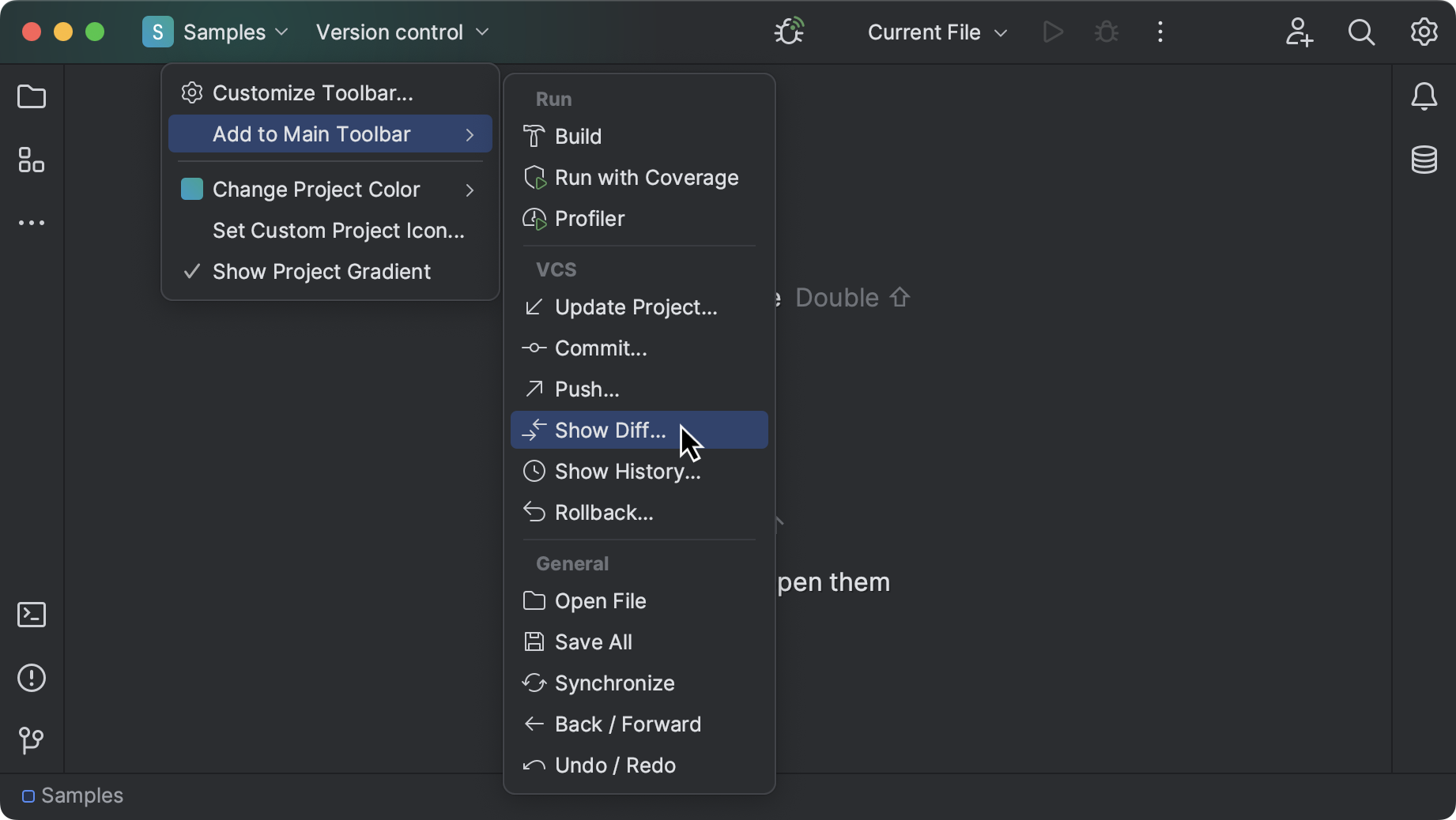Open the Terminal tool window
This screenshot has height=820, width=1456.
pos(32,615)
